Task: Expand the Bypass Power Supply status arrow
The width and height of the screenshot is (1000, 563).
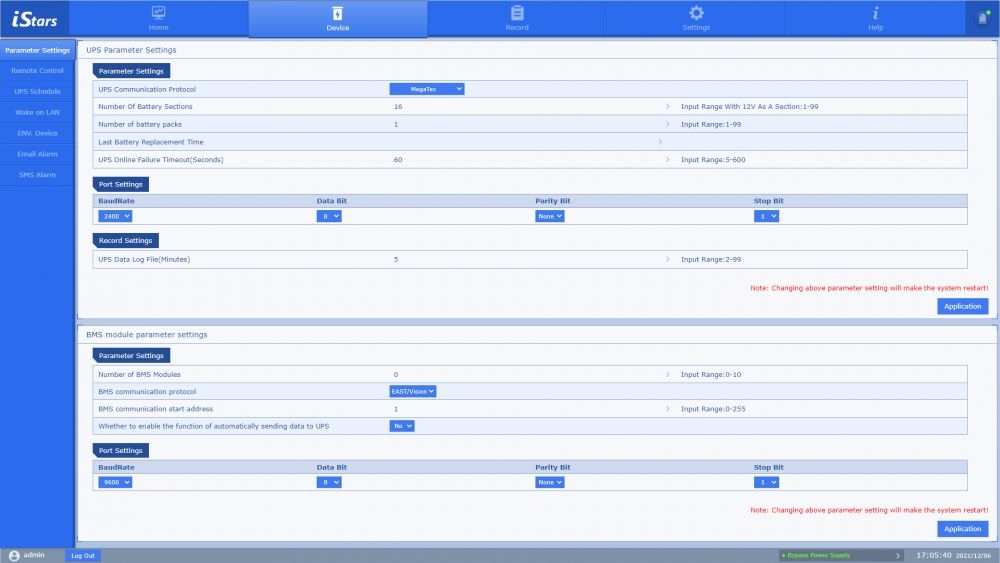Action: point(898,555)
